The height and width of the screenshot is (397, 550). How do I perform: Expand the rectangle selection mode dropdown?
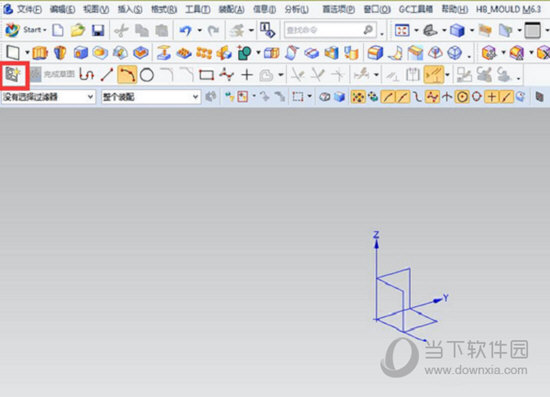(x=309, y=96)
